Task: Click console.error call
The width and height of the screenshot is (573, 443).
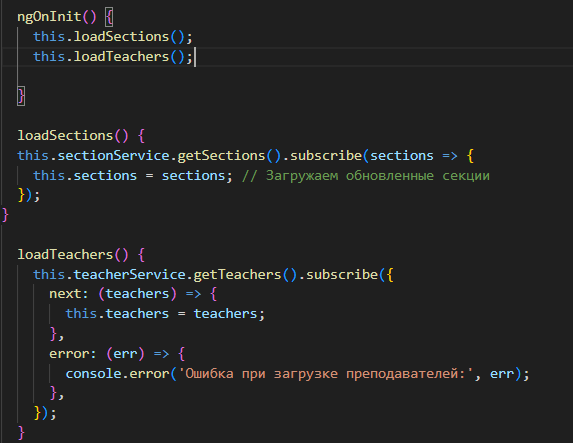Action: click(117, 374)
